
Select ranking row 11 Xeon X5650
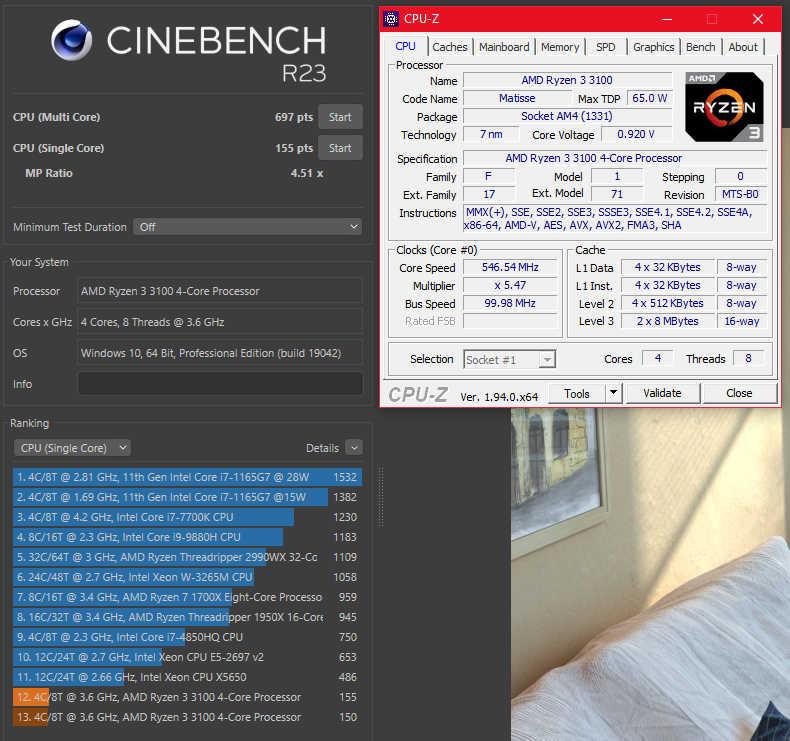187,677
